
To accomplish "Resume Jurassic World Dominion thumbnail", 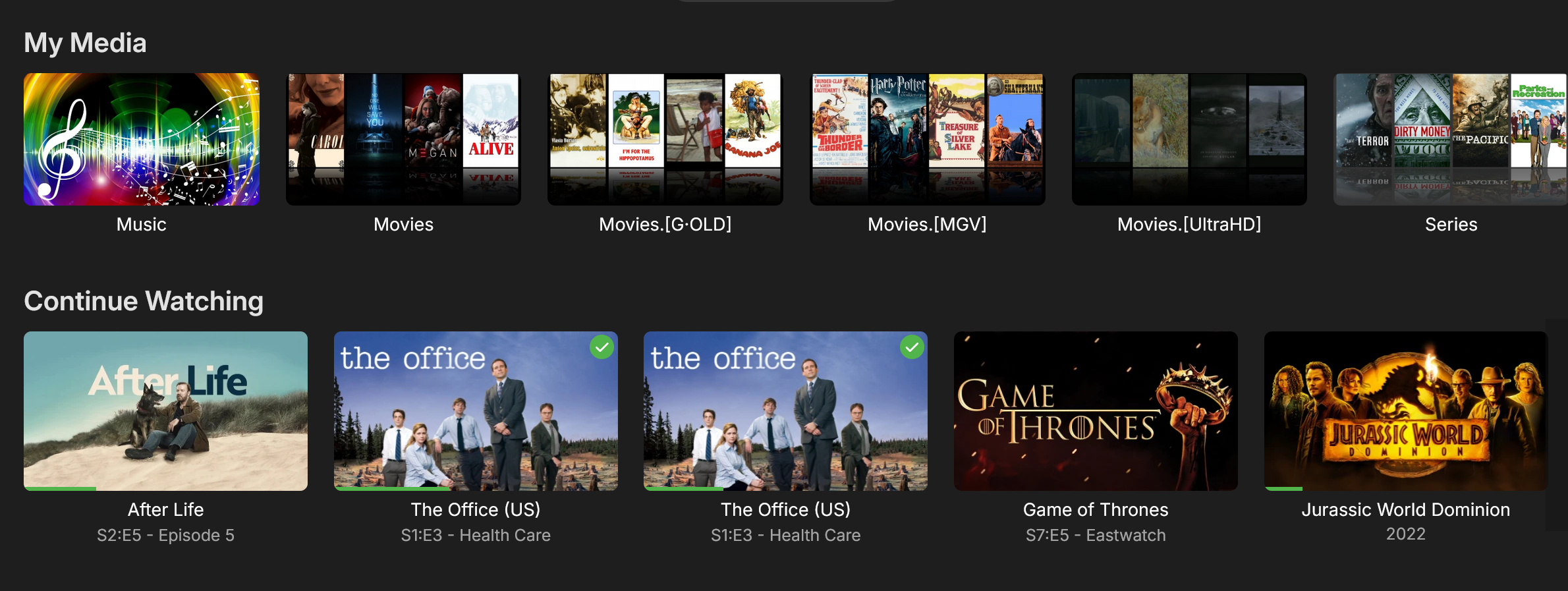I will click(x=1405, y=410).
